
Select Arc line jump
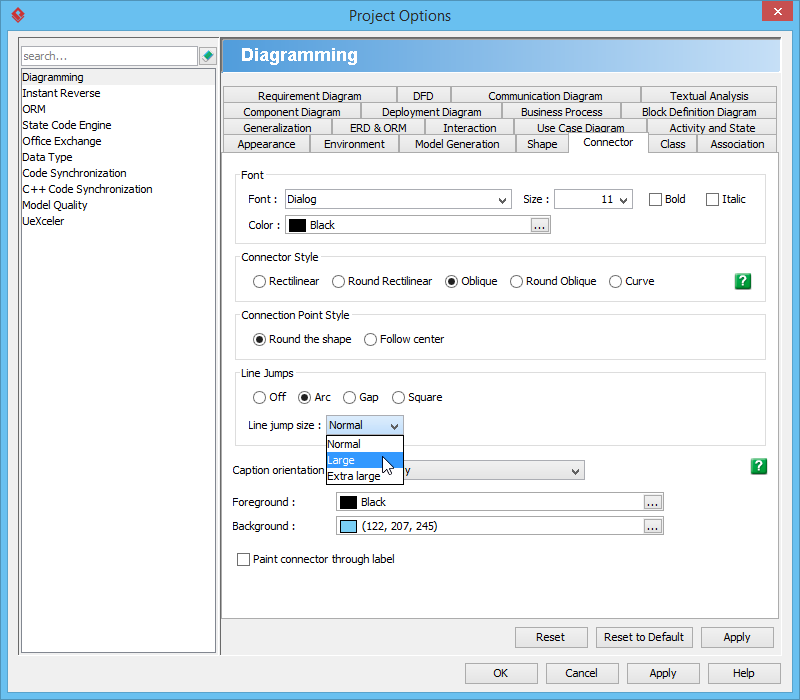305,397
